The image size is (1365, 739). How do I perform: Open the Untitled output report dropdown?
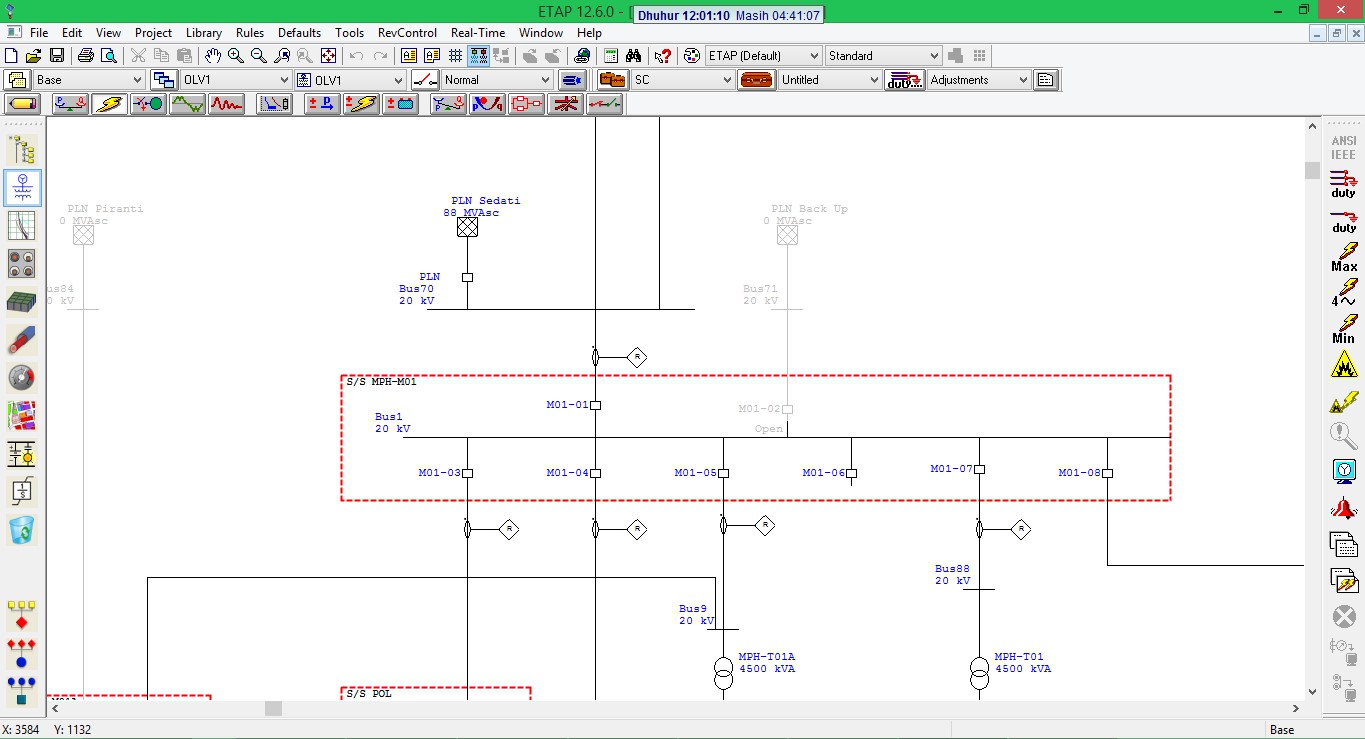coord(830,80)
